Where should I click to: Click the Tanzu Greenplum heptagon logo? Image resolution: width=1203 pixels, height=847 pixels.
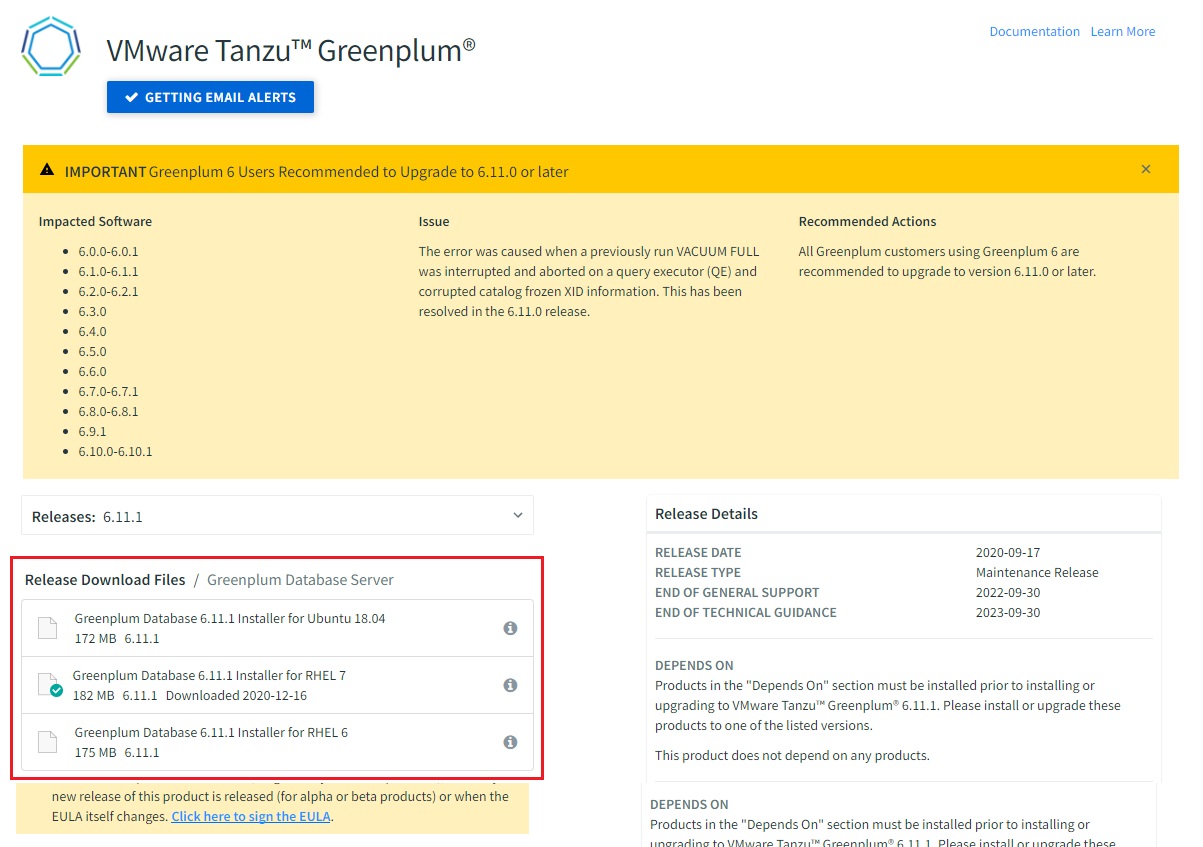pos(50,46)
